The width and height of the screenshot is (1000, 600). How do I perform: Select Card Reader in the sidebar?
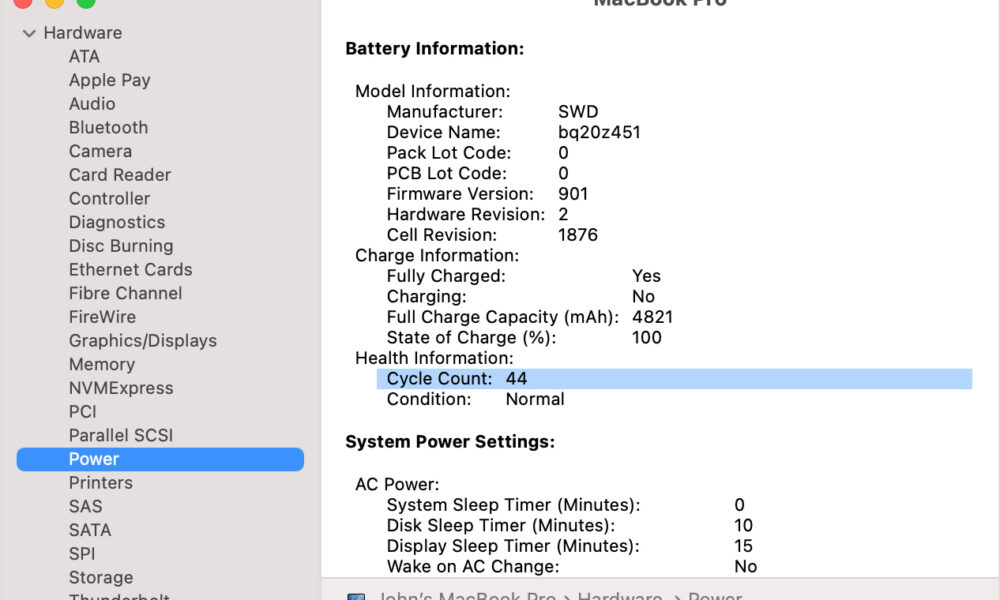(x=119, y=175)
